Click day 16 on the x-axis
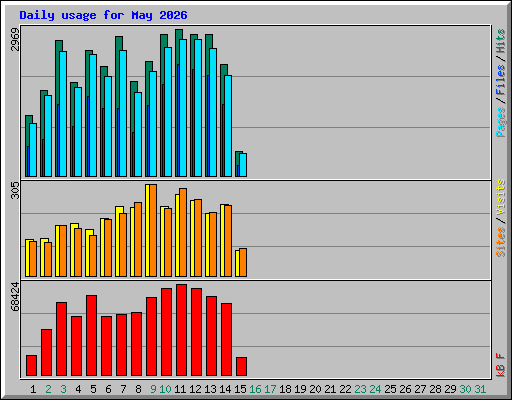512x400 pixels. 255,389
